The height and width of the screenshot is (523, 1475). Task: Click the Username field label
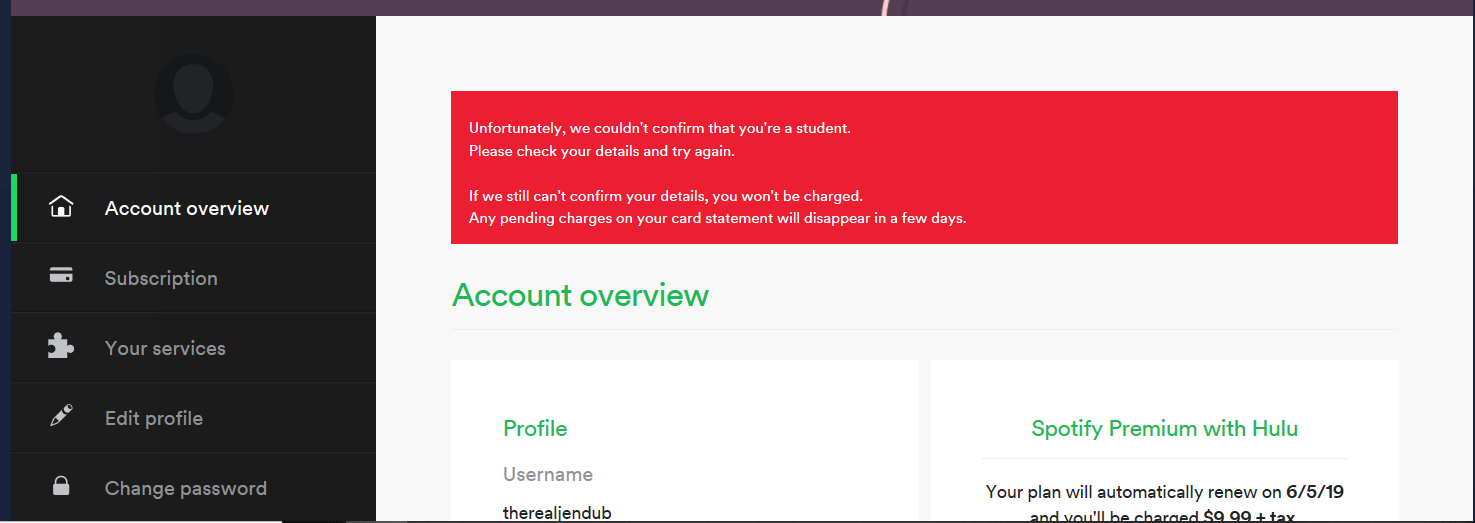[x=548, y=474]
